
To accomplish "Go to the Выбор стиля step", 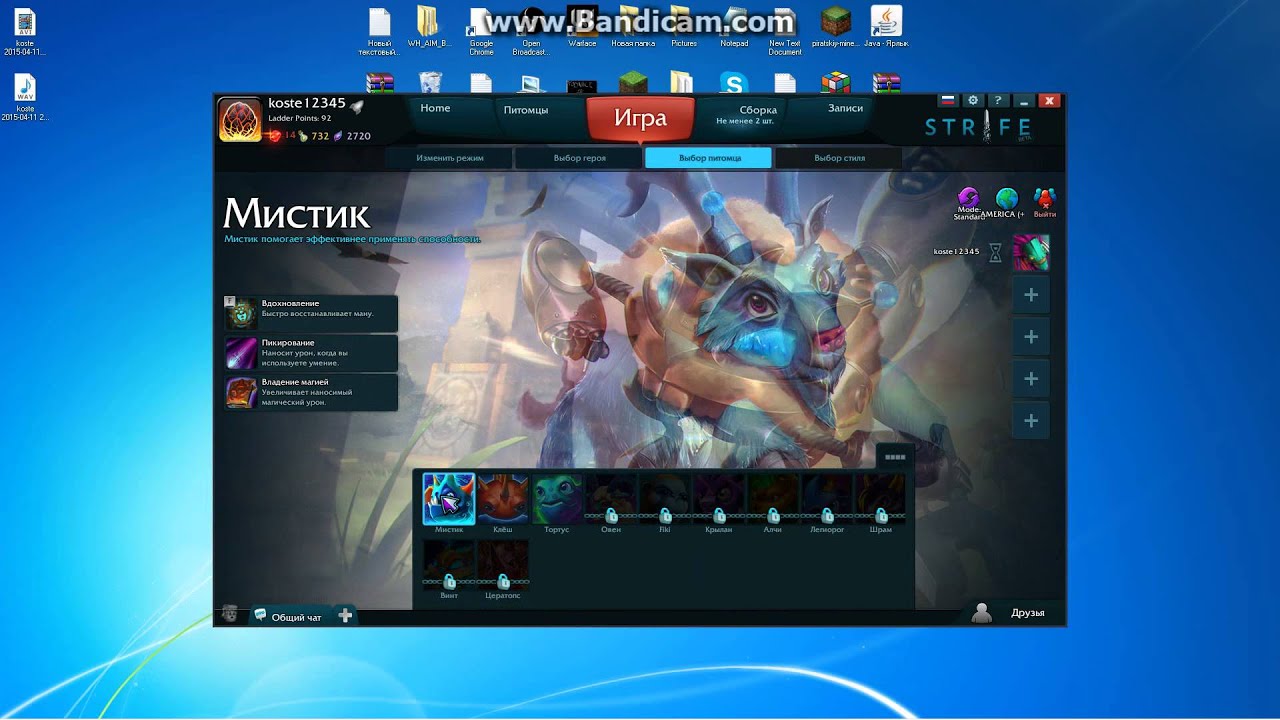I will pyautogui.click(x=839, y=158).
